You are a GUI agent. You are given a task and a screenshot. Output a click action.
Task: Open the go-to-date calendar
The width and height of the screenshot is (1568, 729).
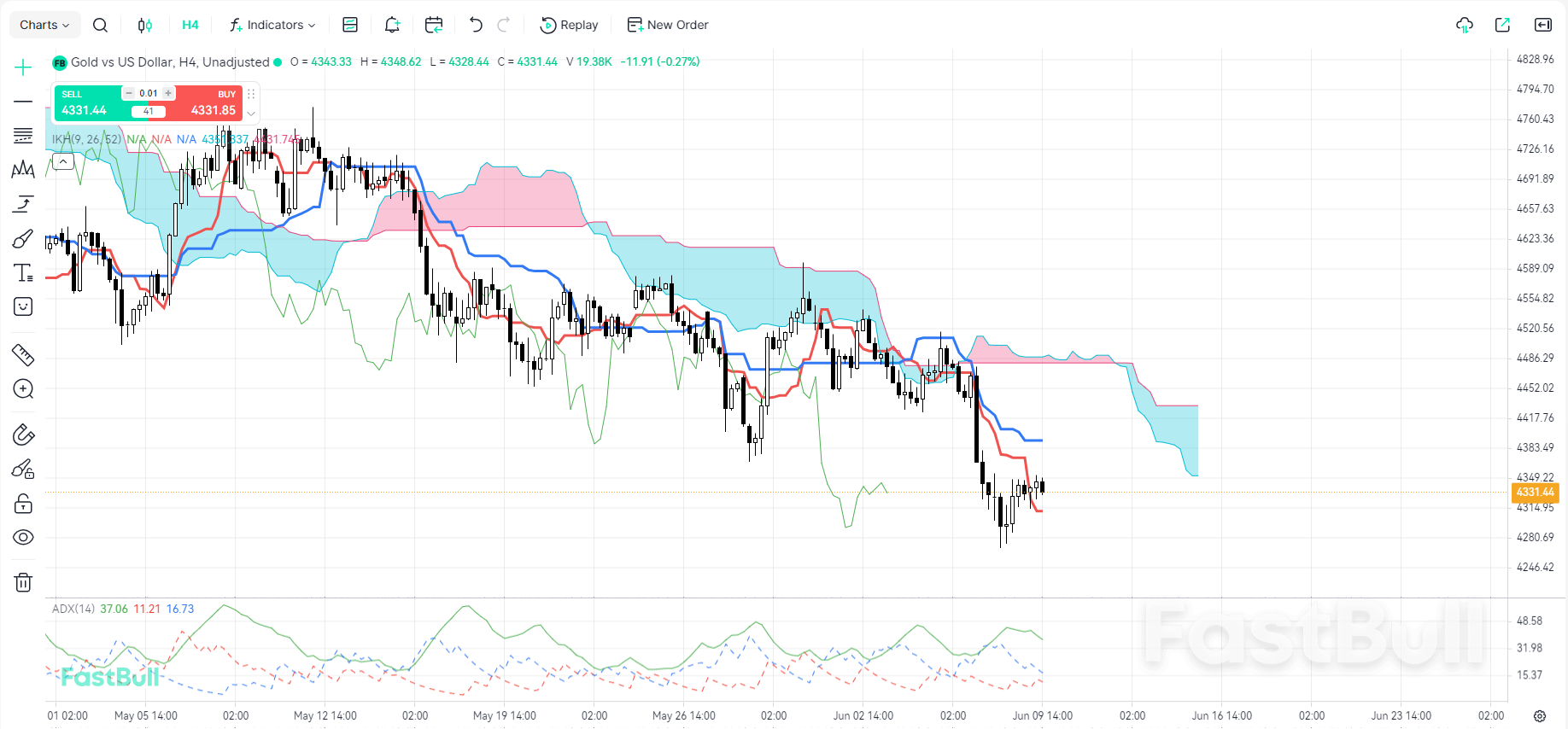pyautogui.click(x=434, y=25)
